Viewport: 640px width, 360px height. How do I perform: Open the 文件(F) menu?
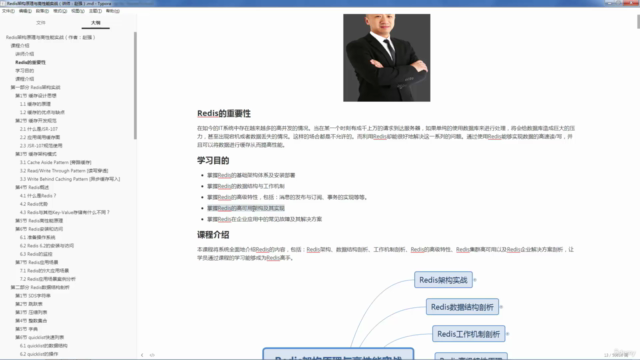coord(8,11)
